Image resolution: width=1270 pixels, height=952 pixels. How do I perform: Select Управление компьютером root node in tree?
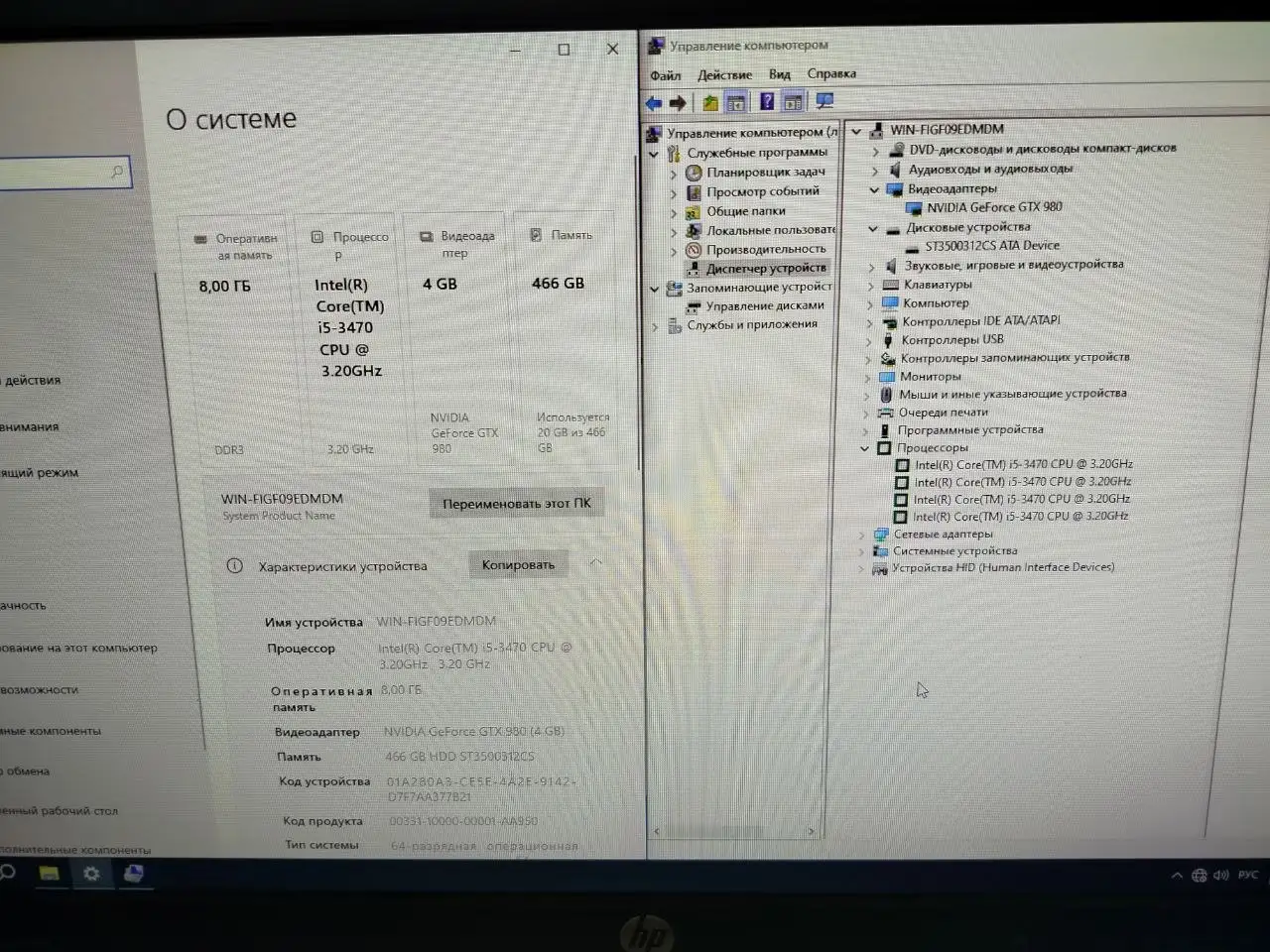(x=752, y=133)
